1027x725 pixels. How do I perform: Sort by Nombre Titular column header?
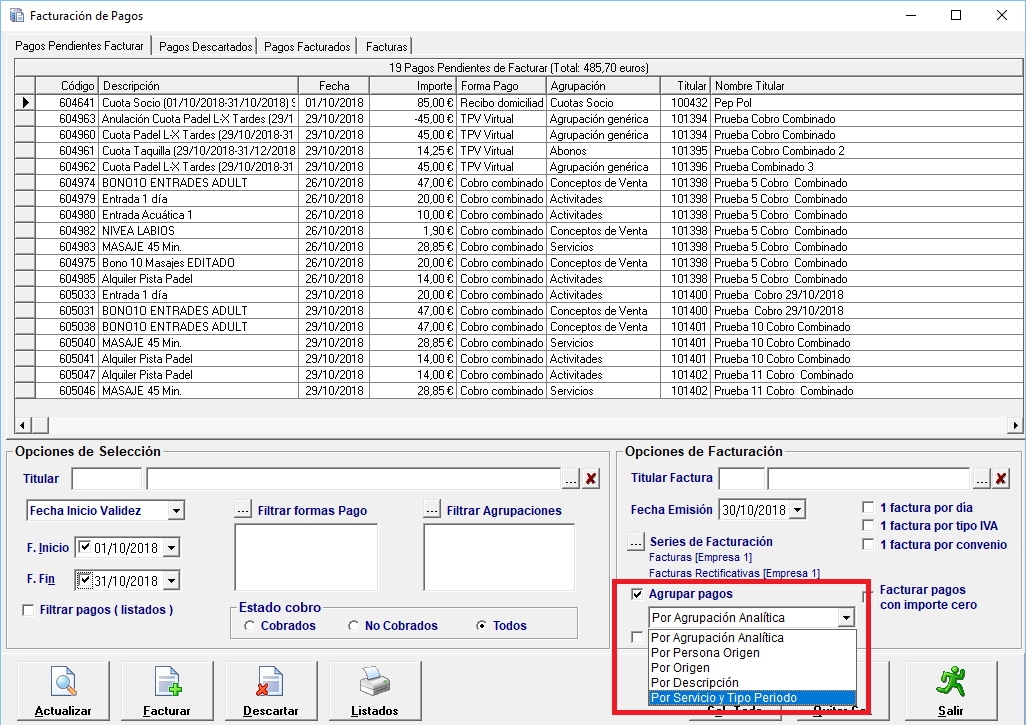click(867, 86)
